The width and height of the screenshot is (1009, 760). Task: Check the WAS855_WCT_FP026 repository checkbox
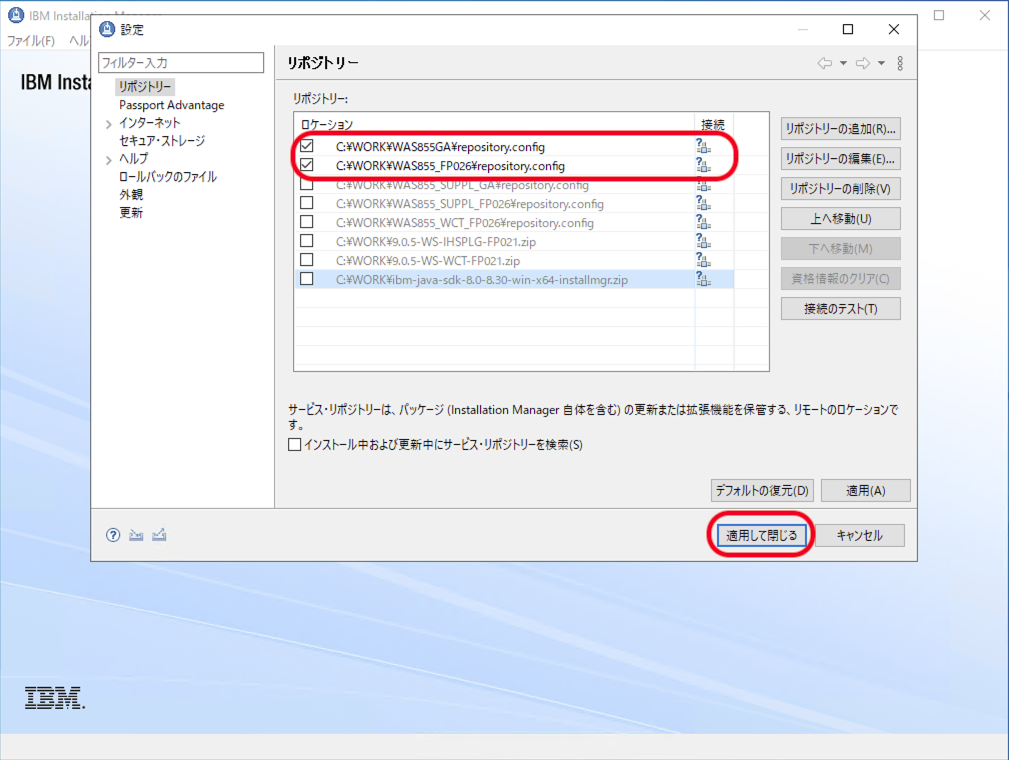[307, 222]
